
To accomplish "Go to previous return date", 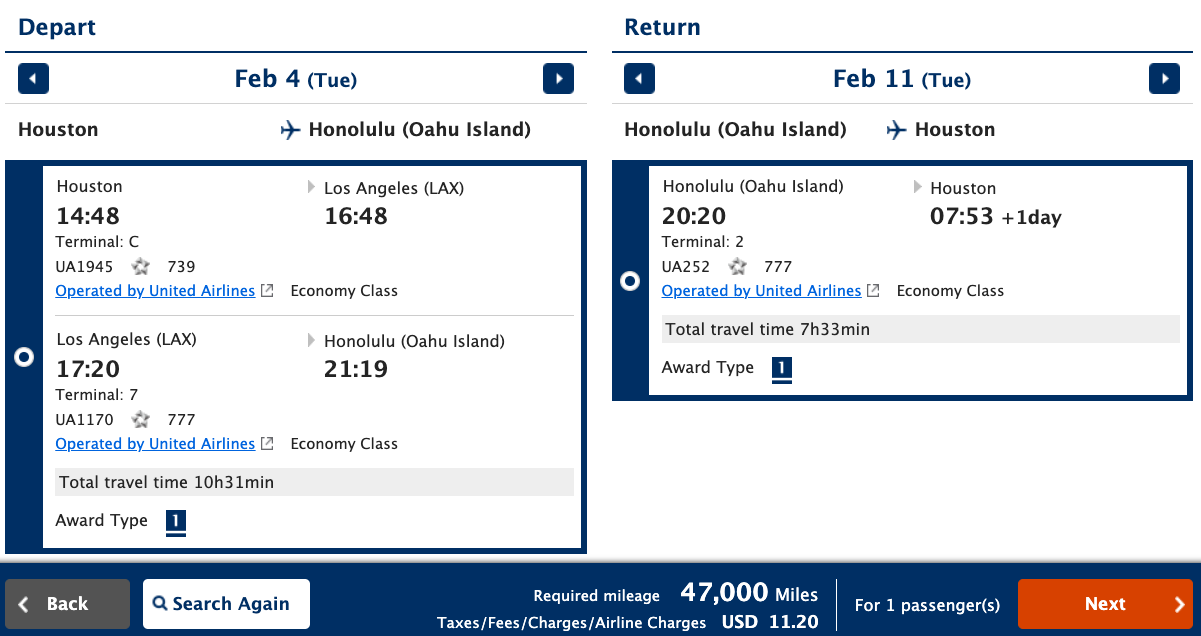I will click(639, 79).
